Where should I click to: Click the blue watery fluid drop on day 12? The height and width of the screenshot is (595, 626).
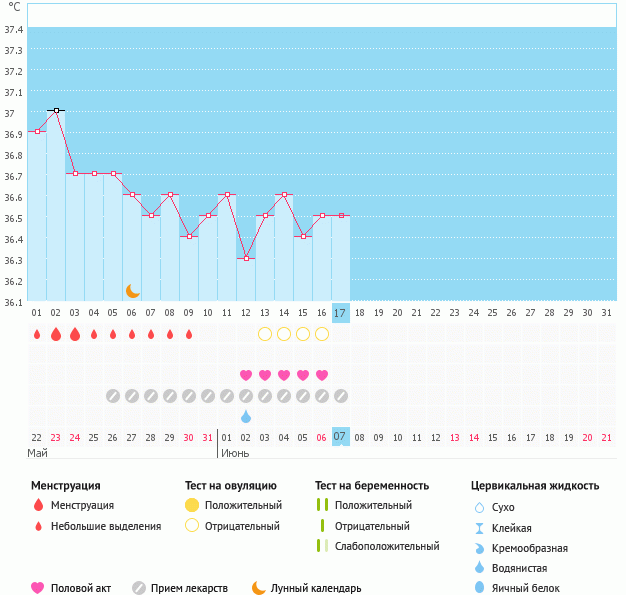[246, 415]
